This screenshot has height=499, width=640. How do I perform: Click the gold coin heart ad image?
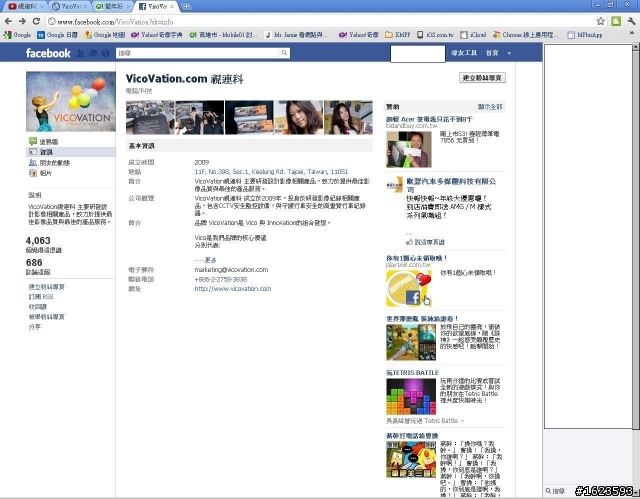[409, 288]
